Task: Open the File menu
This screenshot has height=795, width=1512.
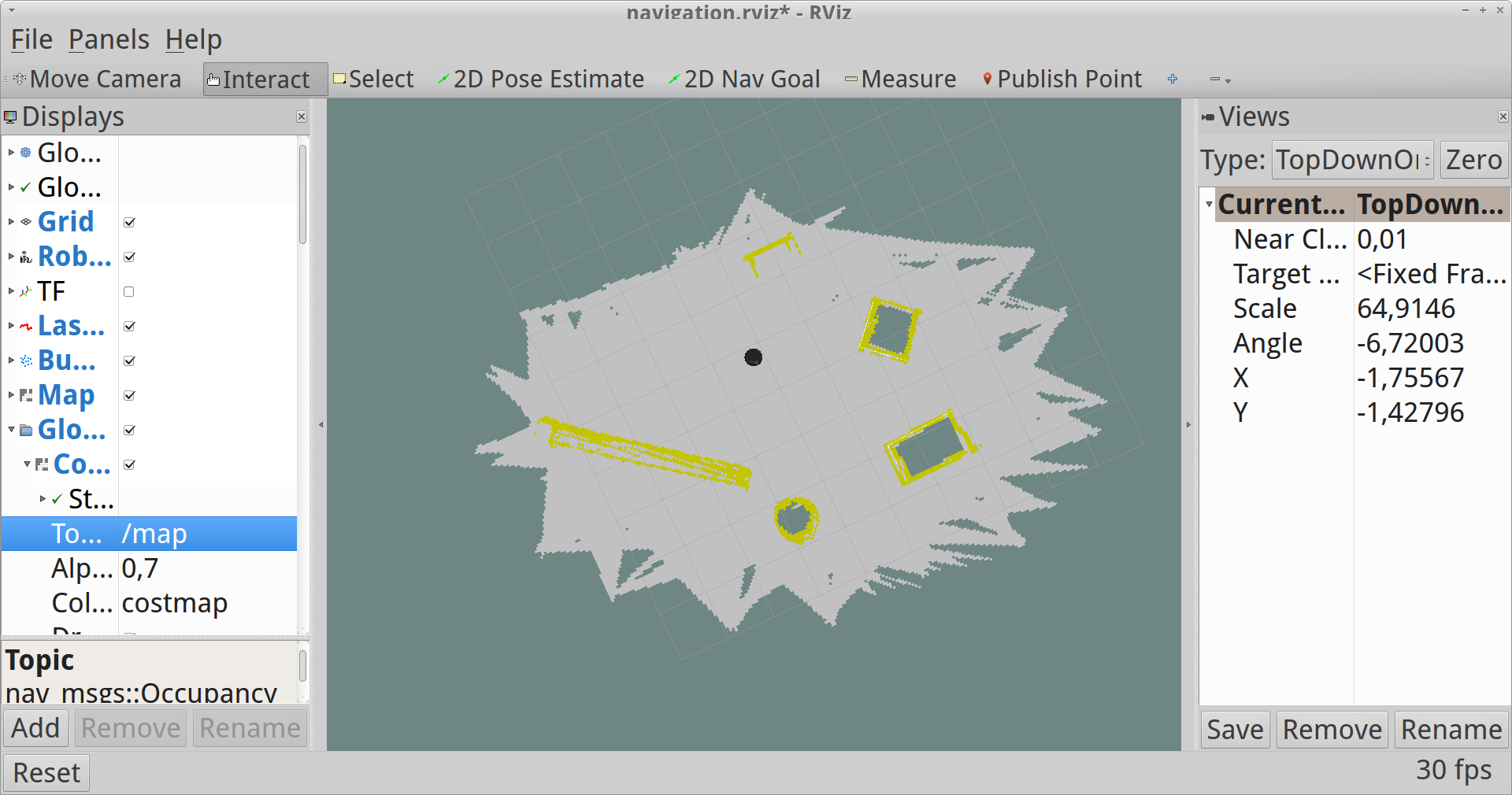Action: [31, 39]
